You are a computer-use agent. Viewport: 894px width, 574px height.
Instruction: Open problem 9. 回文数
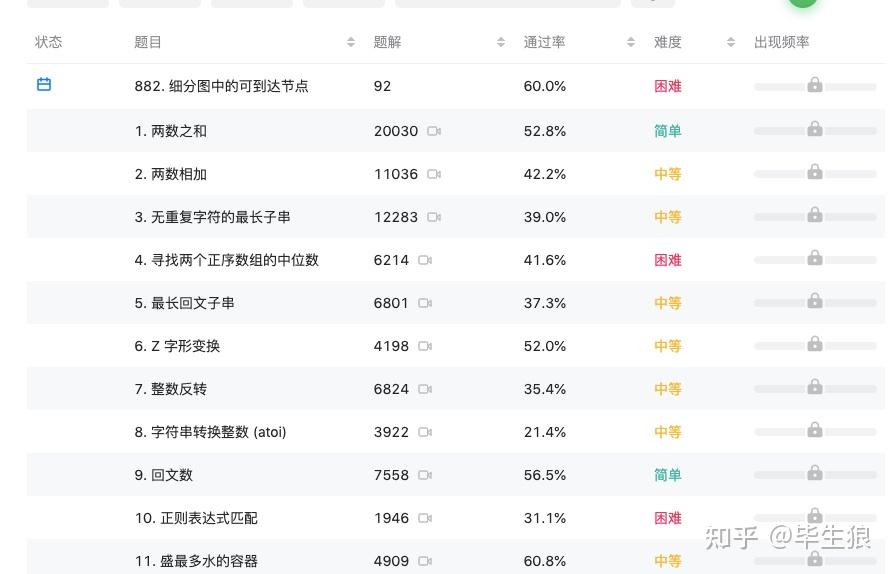click(164, 475)
